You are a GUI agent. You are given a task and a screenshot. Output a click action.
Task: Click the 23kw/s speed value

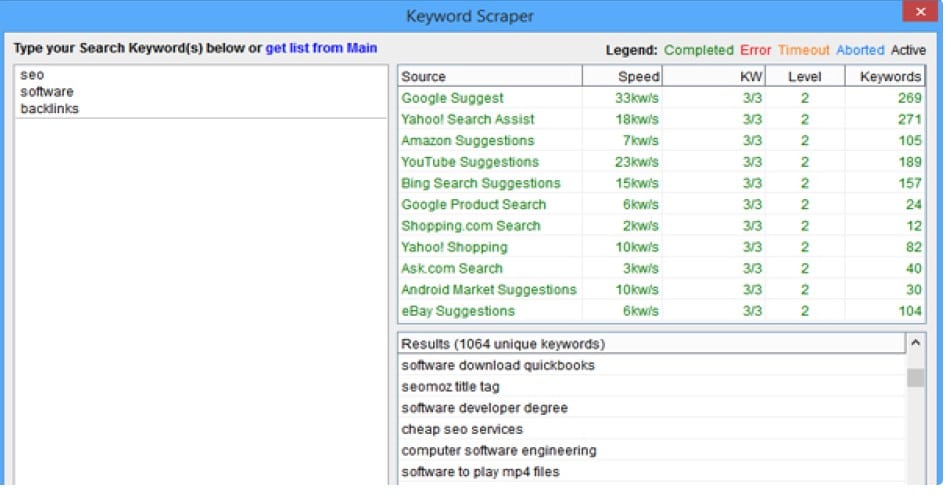click(x=636, y=162)
